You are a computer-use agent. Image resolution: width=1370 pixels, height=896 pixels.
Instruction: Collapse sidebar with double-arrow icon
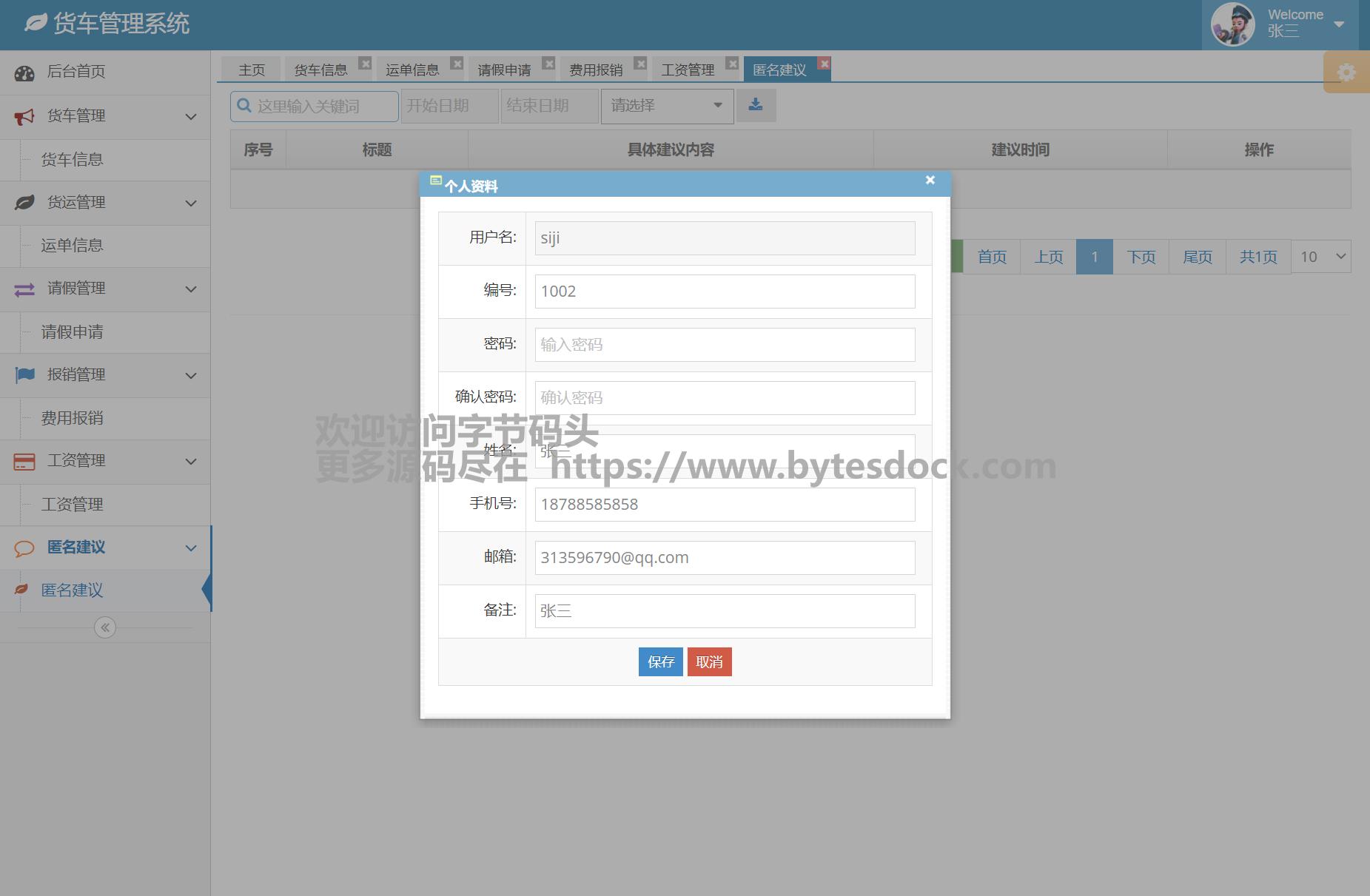[105, 627]
